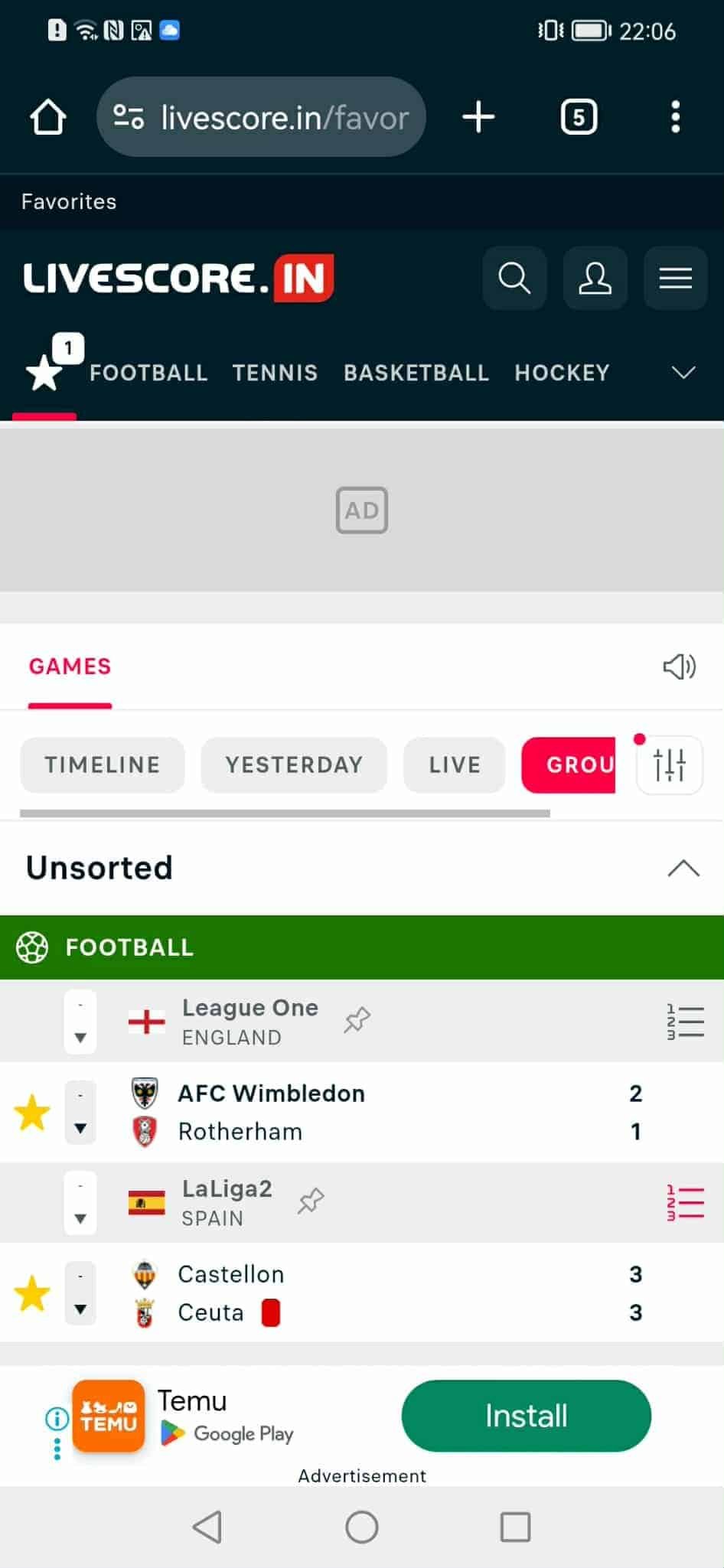Expand the sports list chevron
This screenshot has width=724, height=1568.
[x=683, y=373]
